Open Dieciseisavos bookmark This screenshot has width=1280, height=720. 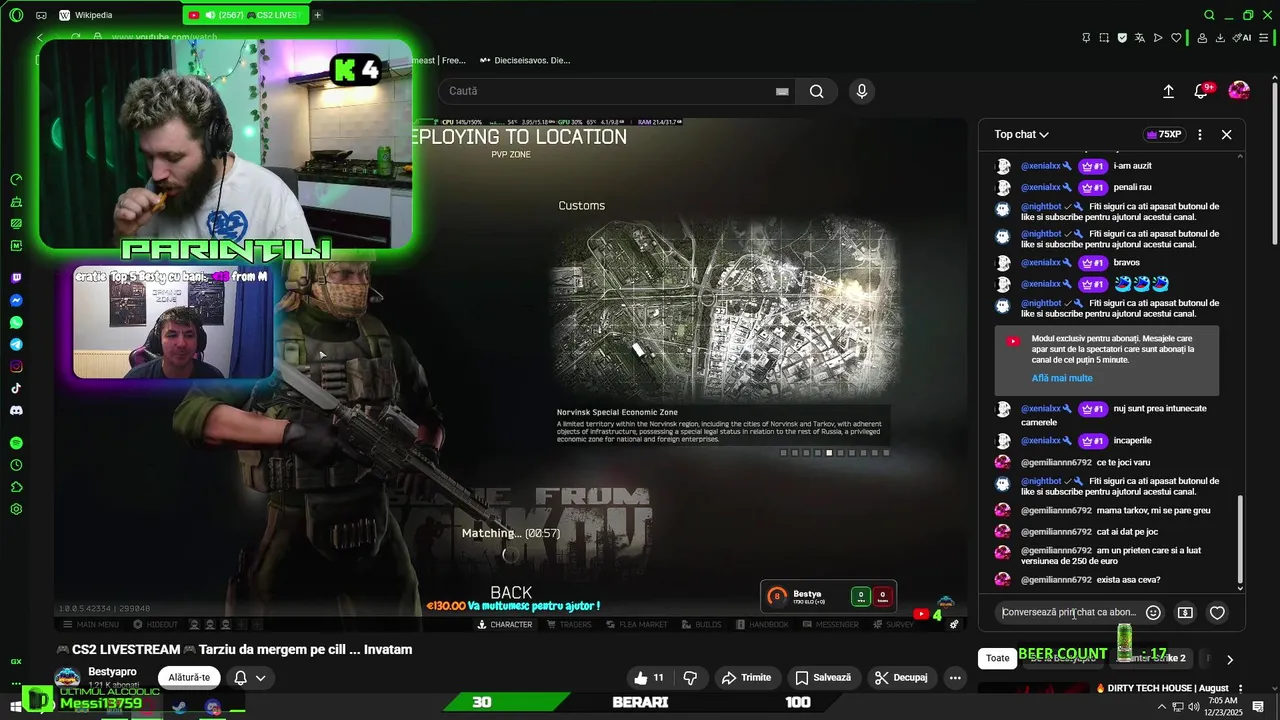[525, 60]
